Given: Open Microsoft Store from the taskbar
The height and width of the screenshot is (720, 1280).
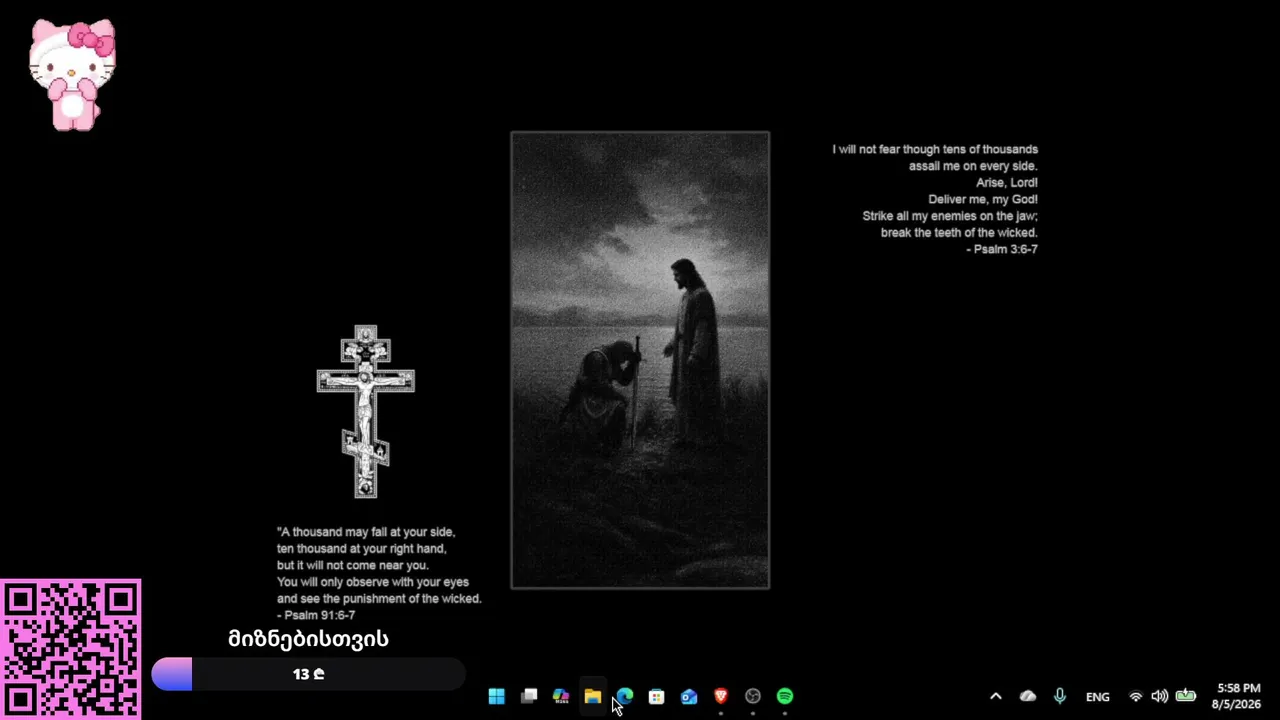Looking at the screenshot, I should click(x=657, y=696).
